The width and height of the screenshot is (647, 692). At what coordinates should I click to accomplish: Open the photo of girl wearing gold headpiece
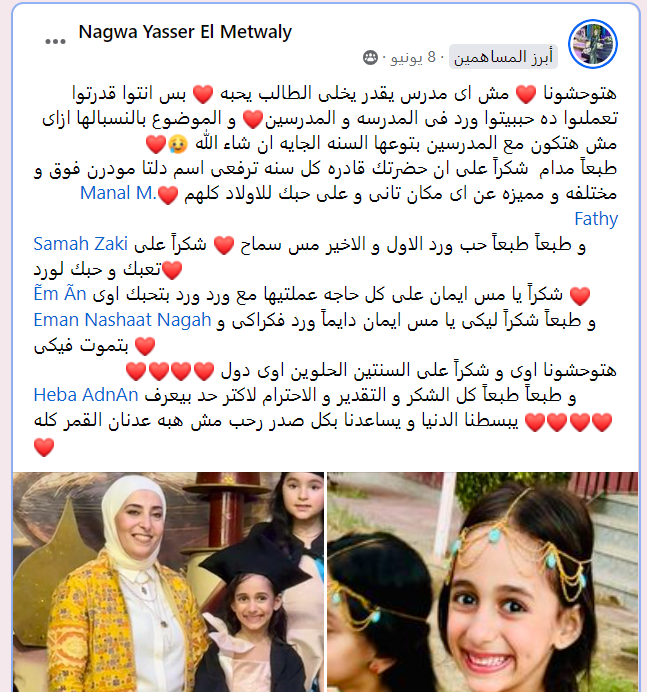click(483, 582)
